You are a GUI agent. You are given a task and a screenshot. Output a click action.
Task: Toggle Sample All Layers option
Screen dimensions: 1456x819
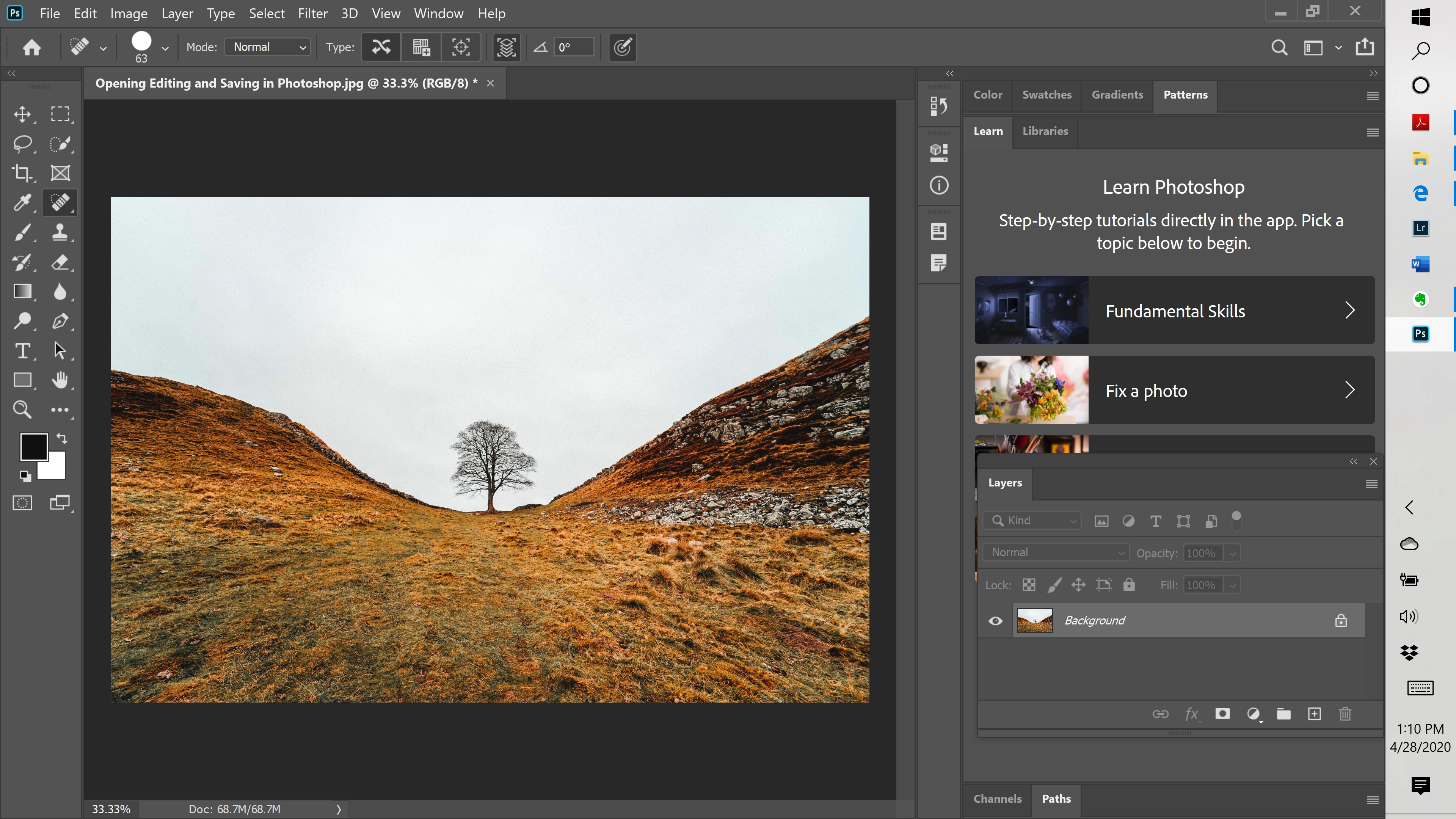(x=506, y=47)
